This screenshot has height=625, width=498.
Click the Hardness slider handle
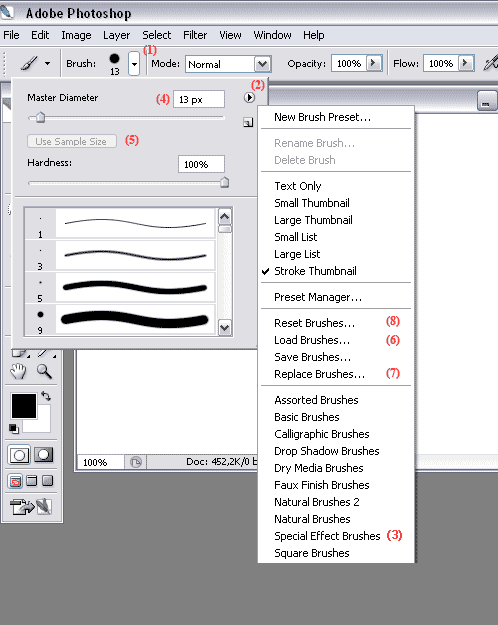pyautogui.click(x=224, y=183)
